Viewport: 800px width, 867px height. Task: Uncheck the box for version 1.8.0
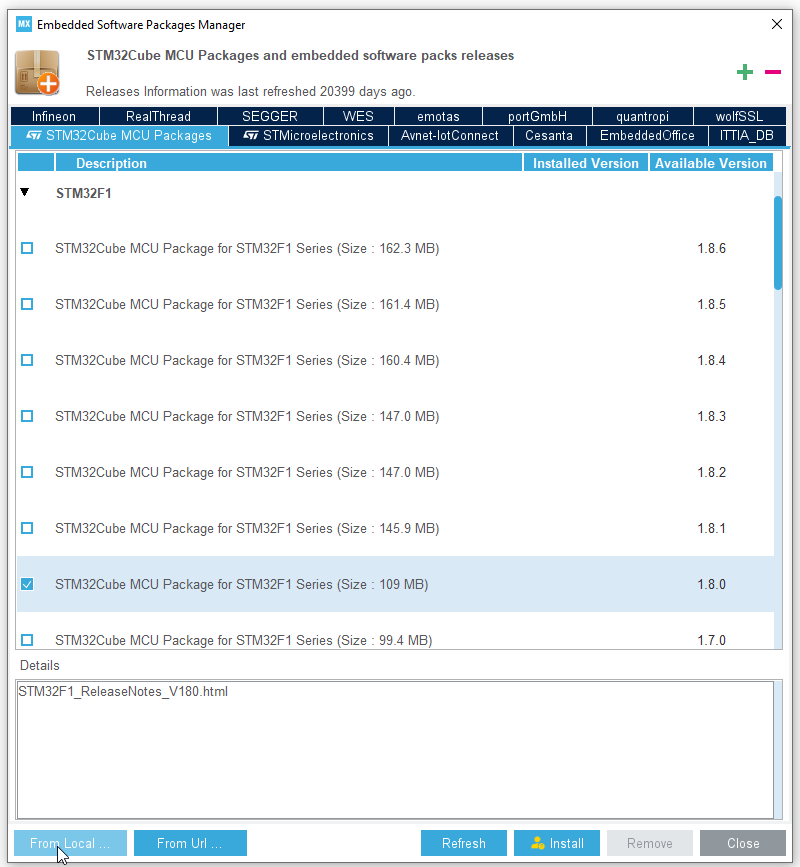pyautogui.click(x=27, y=584)
